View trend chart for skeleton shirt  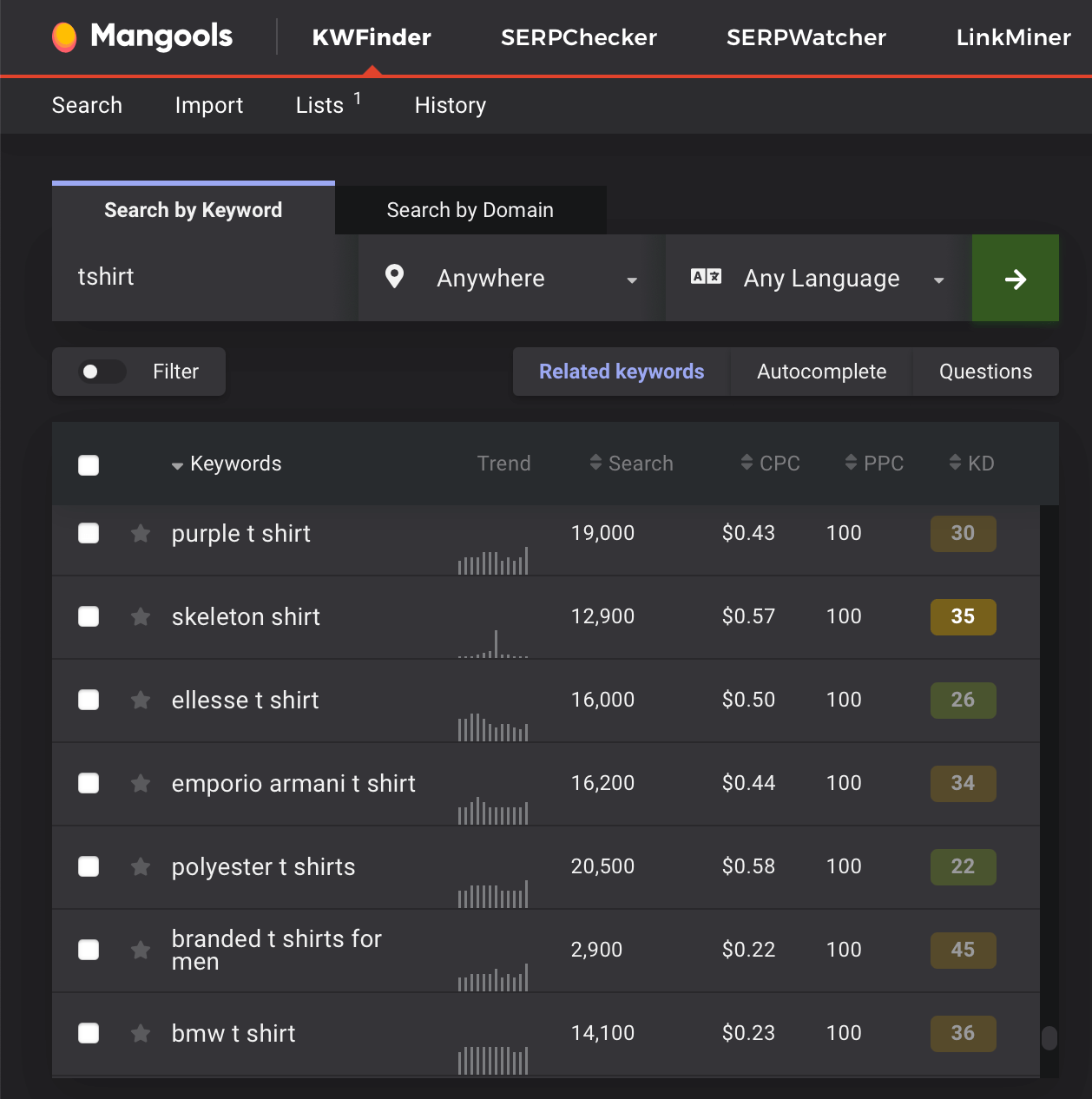pos(493,644)
